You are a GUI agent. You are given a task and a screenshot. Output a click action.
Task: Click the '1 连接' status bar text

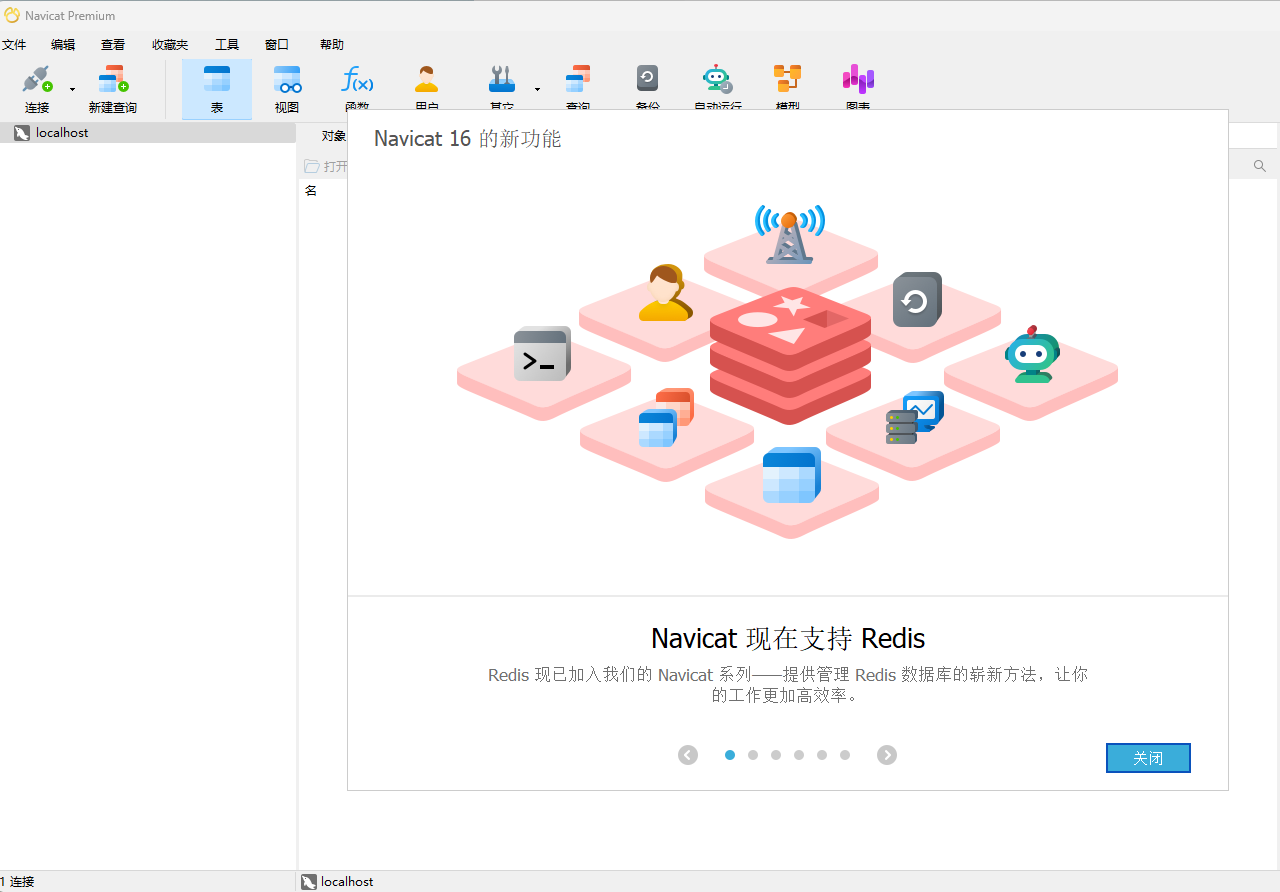point(17,882)
